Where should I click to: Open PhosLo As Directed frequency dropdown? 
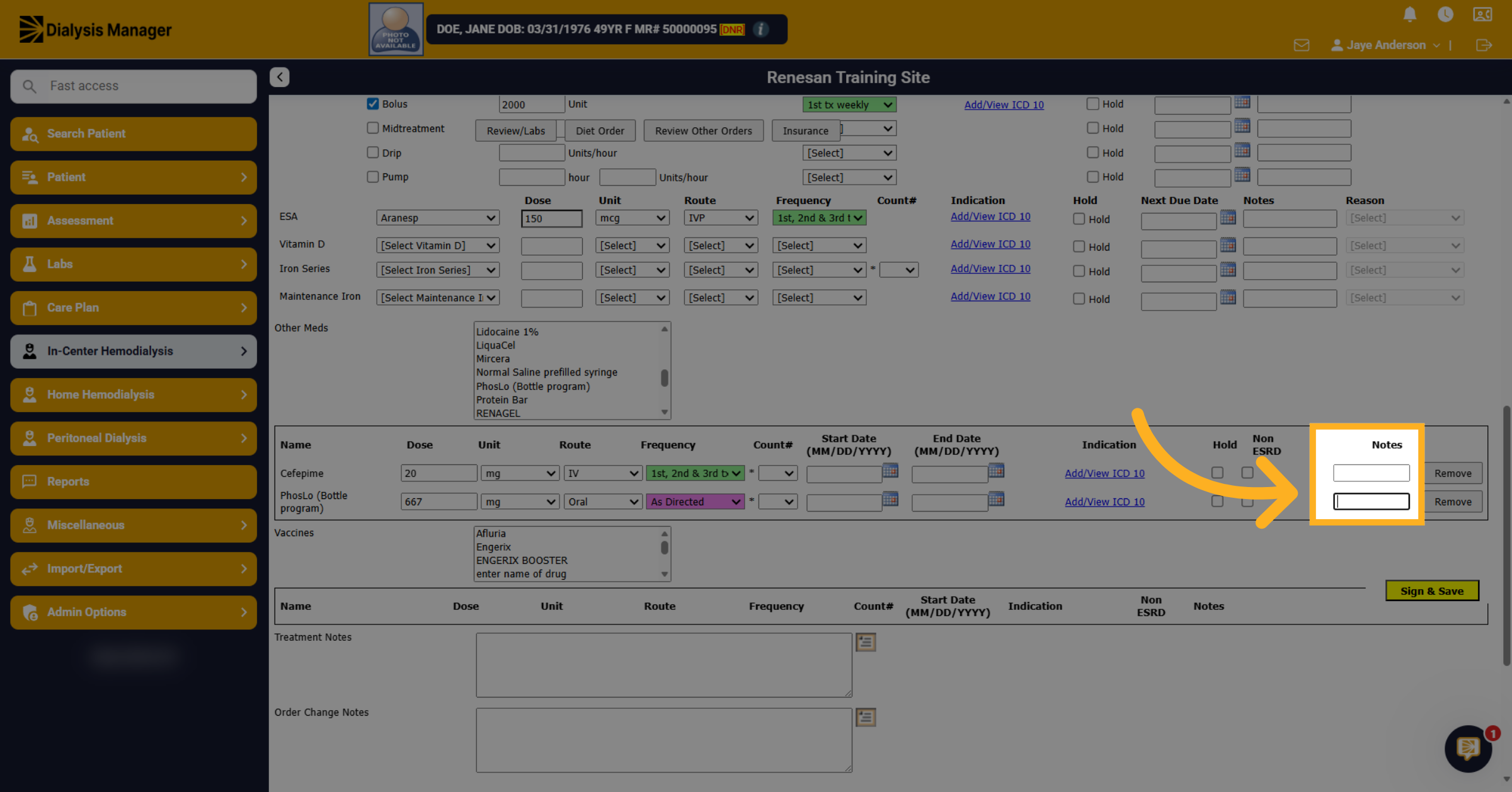pos(695,502)
